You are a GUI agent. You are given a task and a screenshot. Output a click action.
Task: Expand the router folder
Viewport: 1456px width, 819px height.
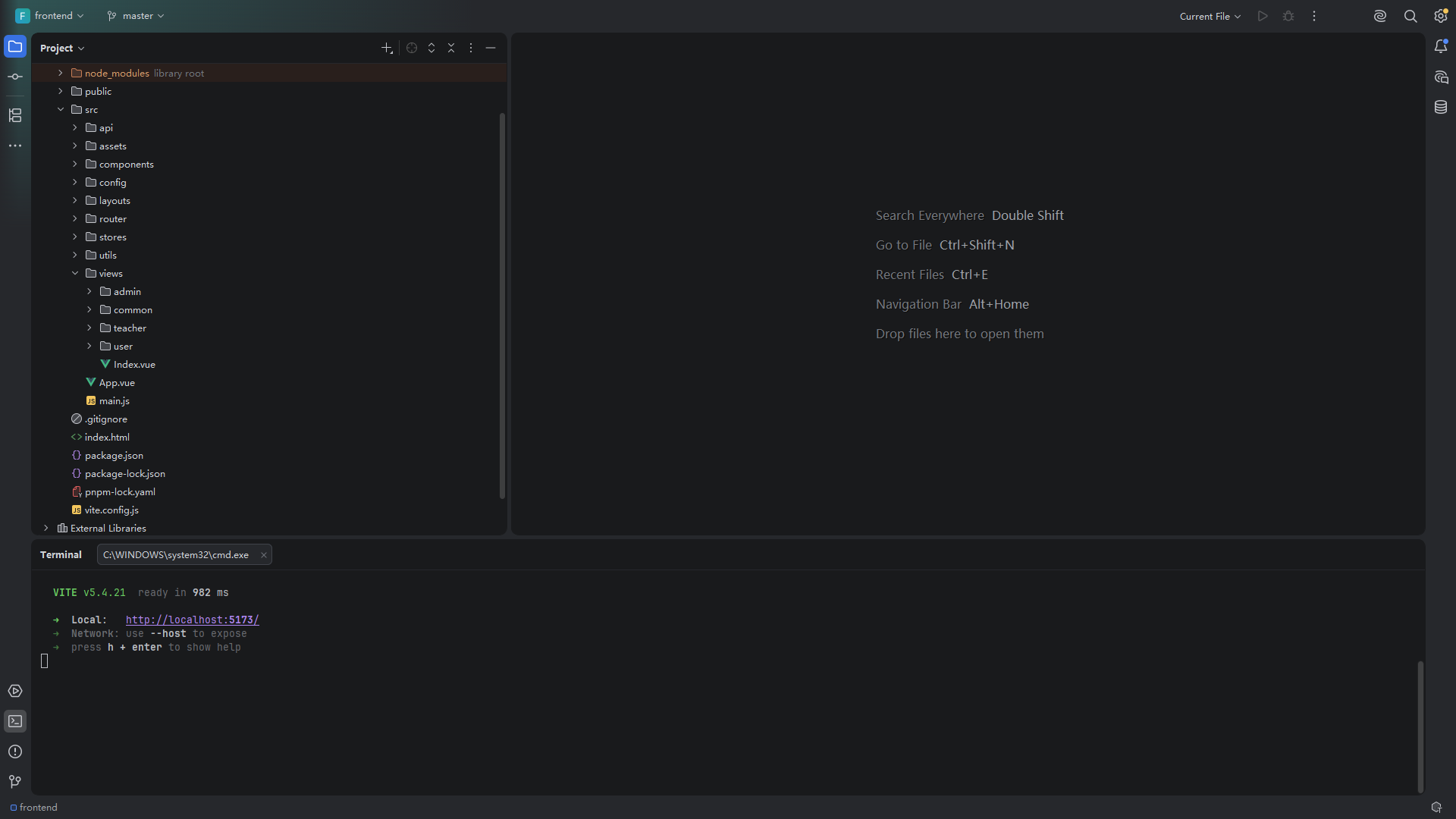tap(75, 219)
